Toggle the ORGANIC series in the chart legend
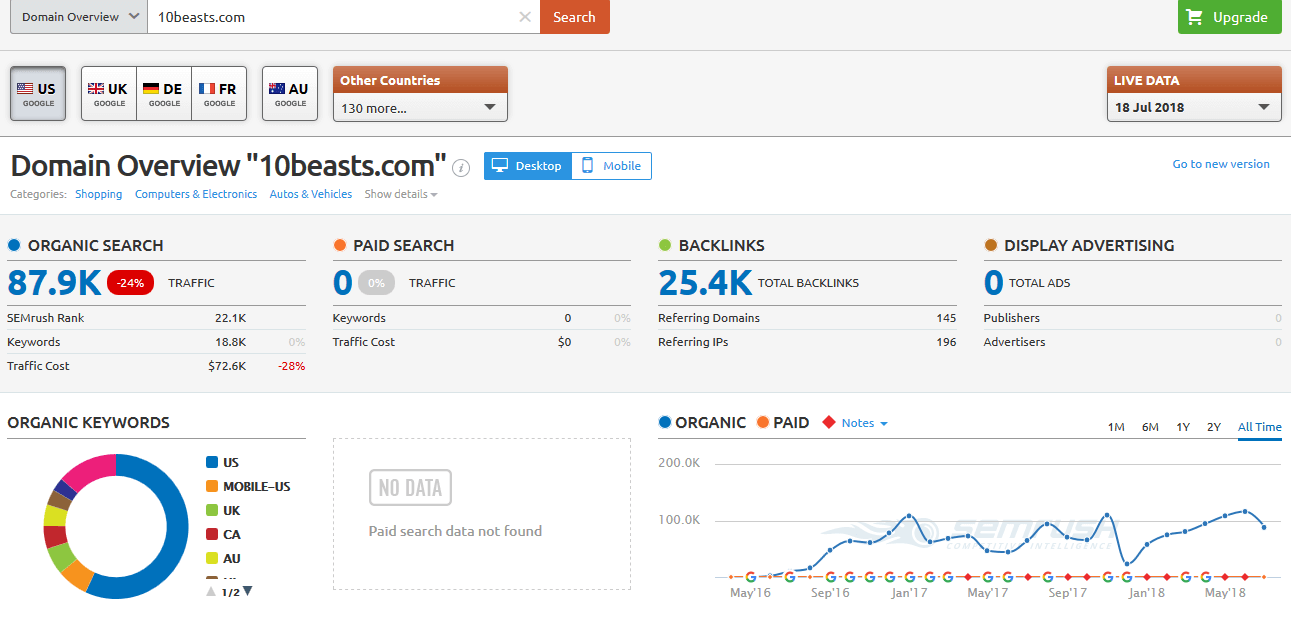The image size is (1291, 618). (x=702, y=423)
